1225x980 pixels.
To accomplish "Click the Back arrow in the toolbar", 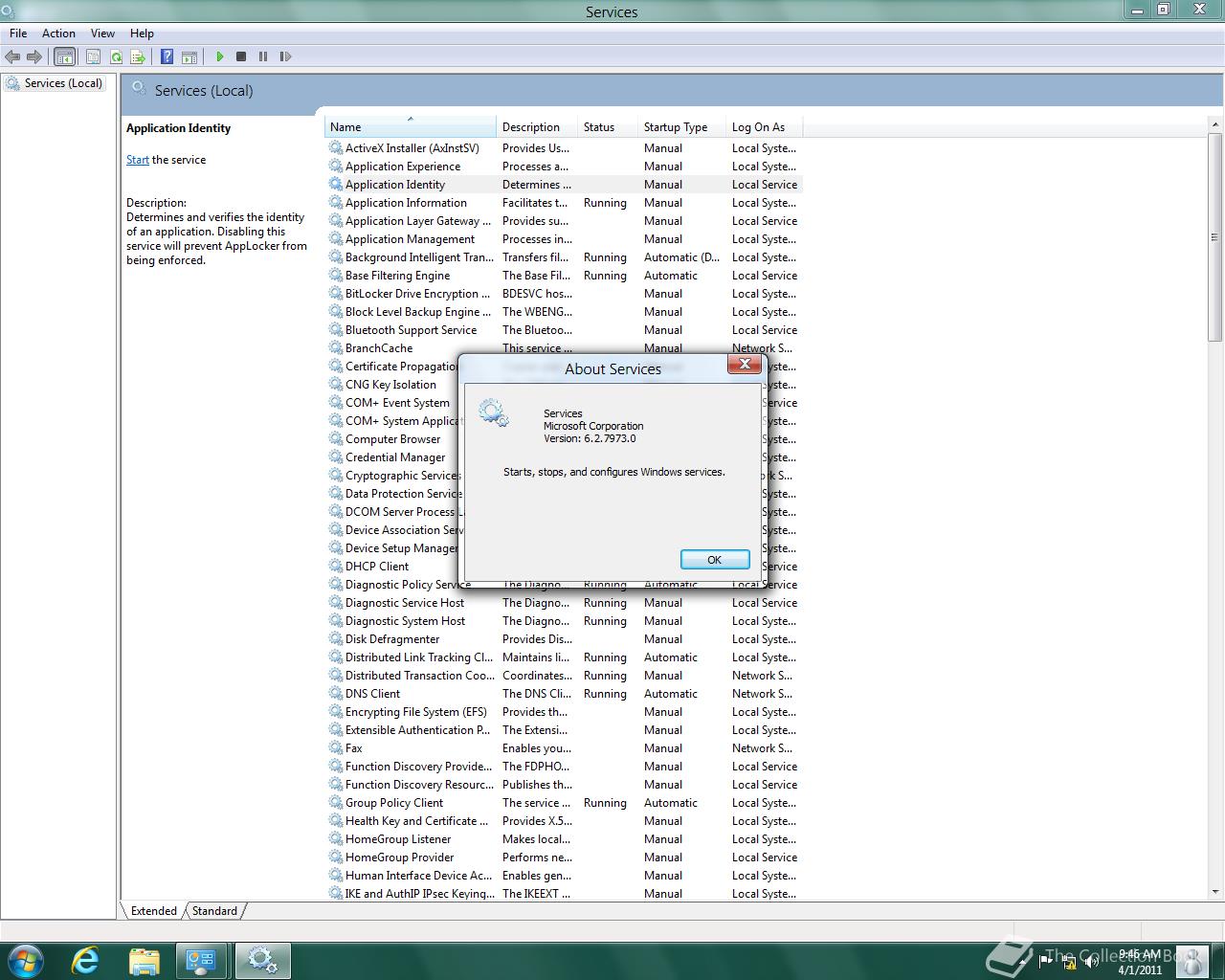I will pos(12,56).
